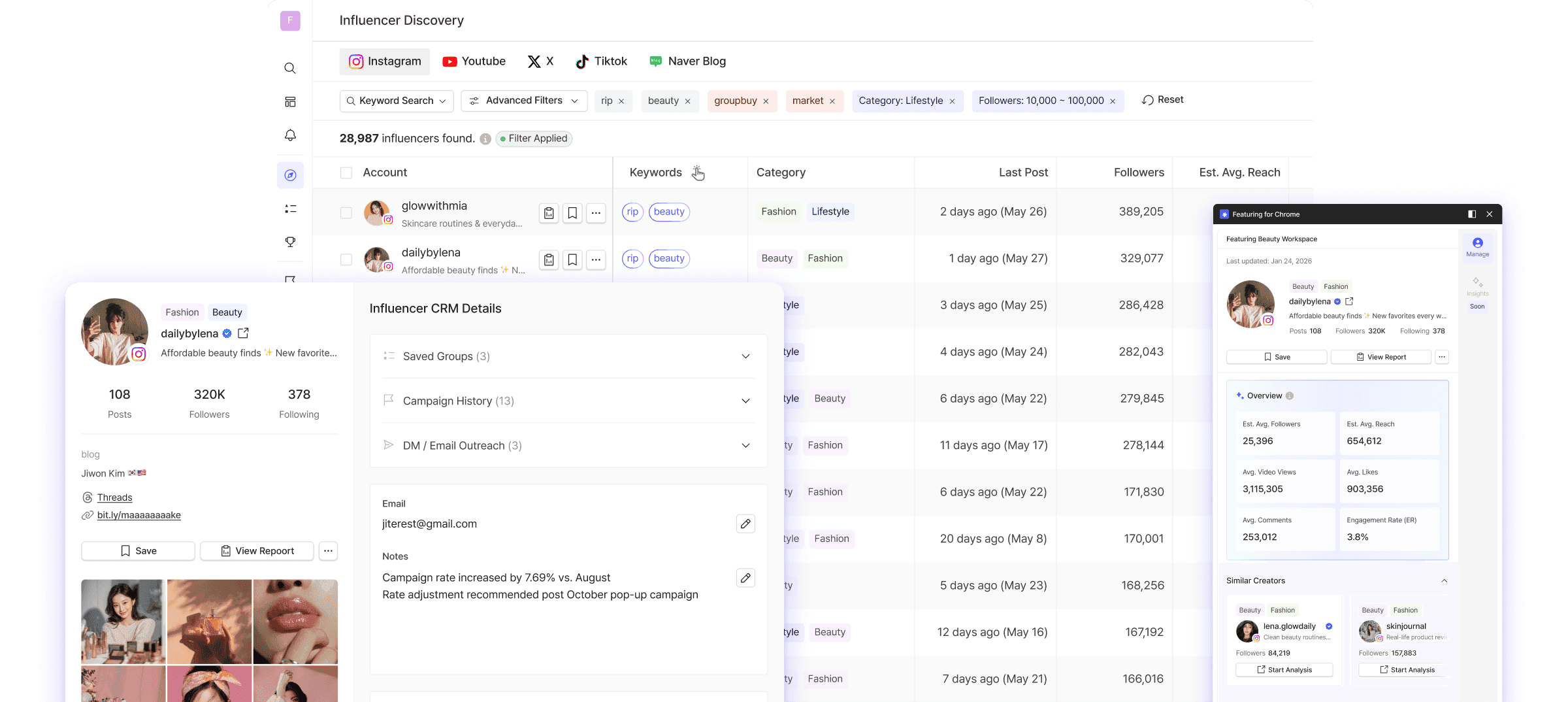Open the trophy icon in sidebar
Image resolution: width=1568 pixels, height=702 pixels.
pyautogui.click(x=290, y=242)
